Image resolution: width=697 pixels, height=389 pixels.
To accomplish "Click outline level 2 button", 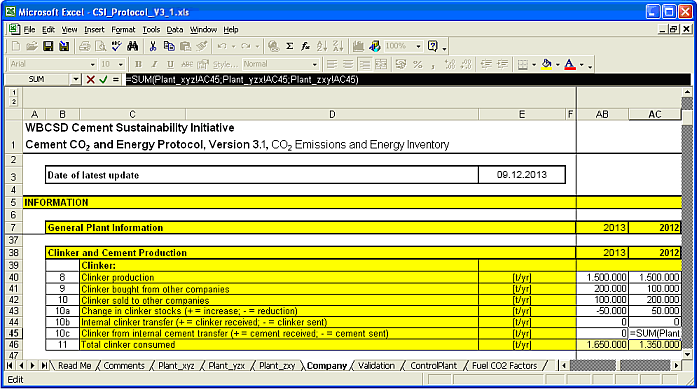I will (x=14, y=102).
